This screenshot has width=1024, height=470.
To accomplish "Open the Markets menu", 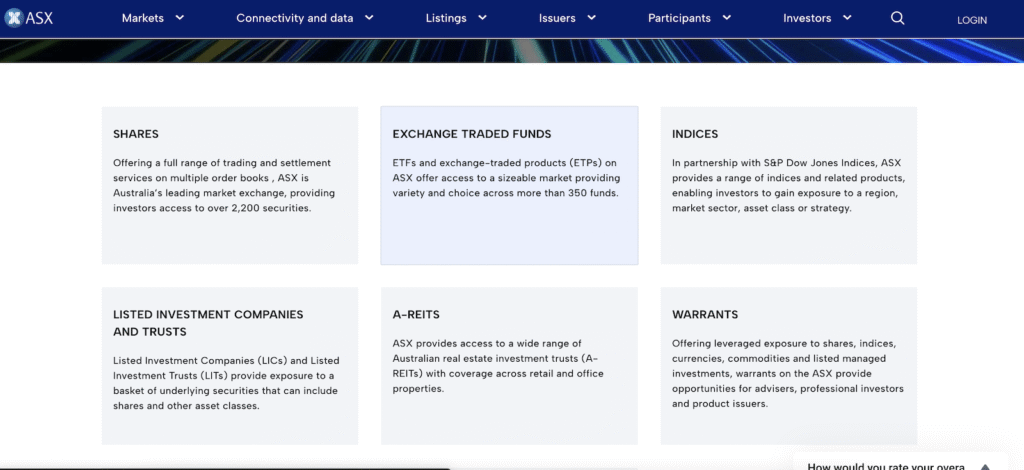I will pos(142,18).
